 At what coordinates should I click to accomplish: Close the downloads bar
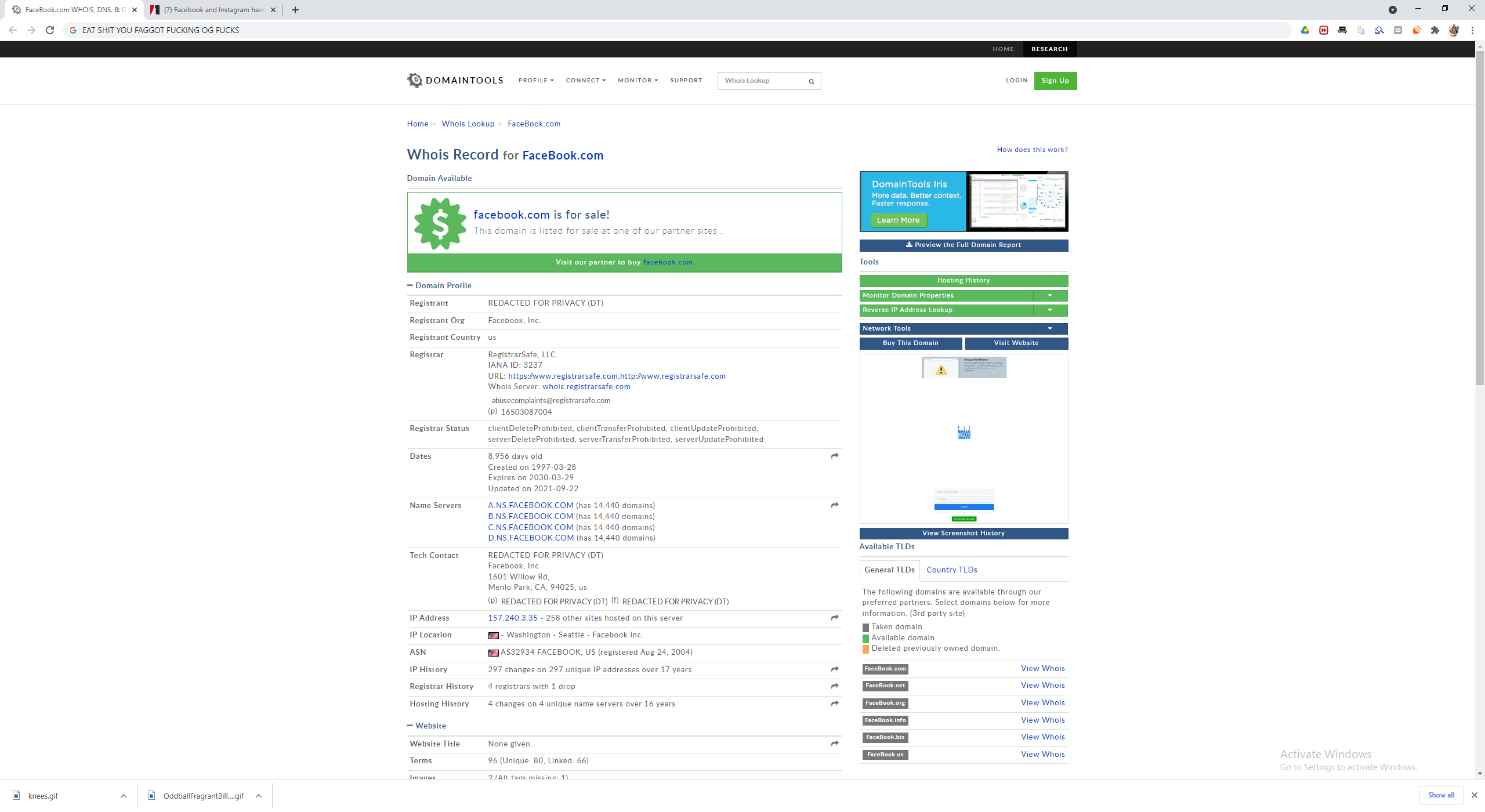(x=1474, y=795)
